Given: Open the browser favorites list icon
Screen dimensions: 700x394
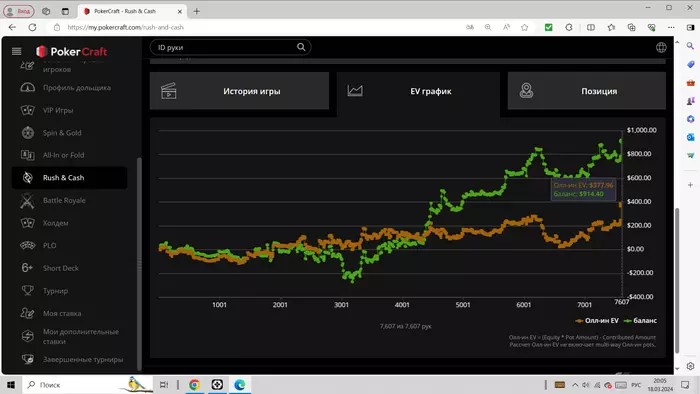Looking at the screenshot, I should pyautogui.click(x=611, y=27).
